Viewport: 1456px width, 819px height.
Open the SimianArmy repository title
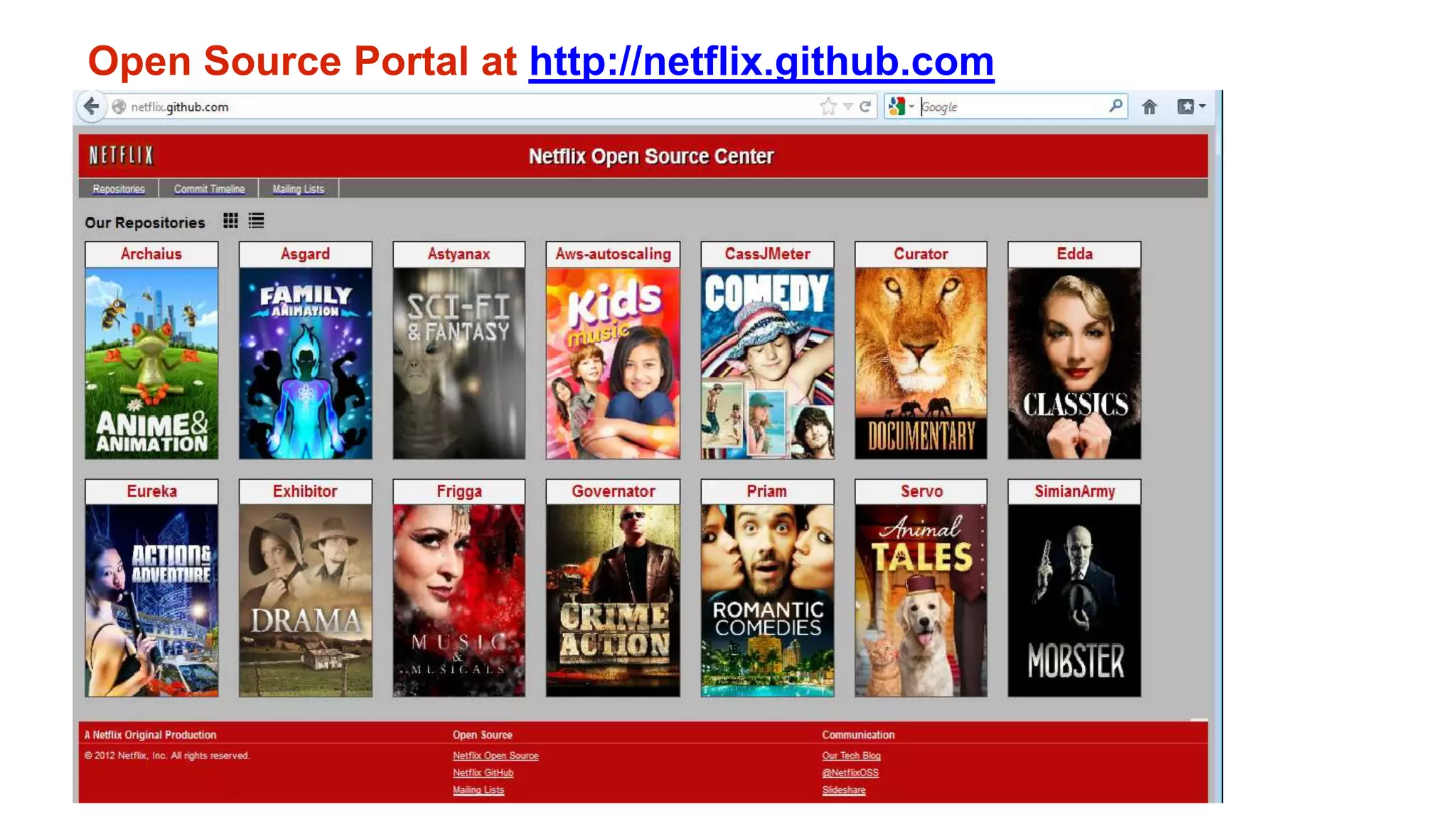(1074, 491)
